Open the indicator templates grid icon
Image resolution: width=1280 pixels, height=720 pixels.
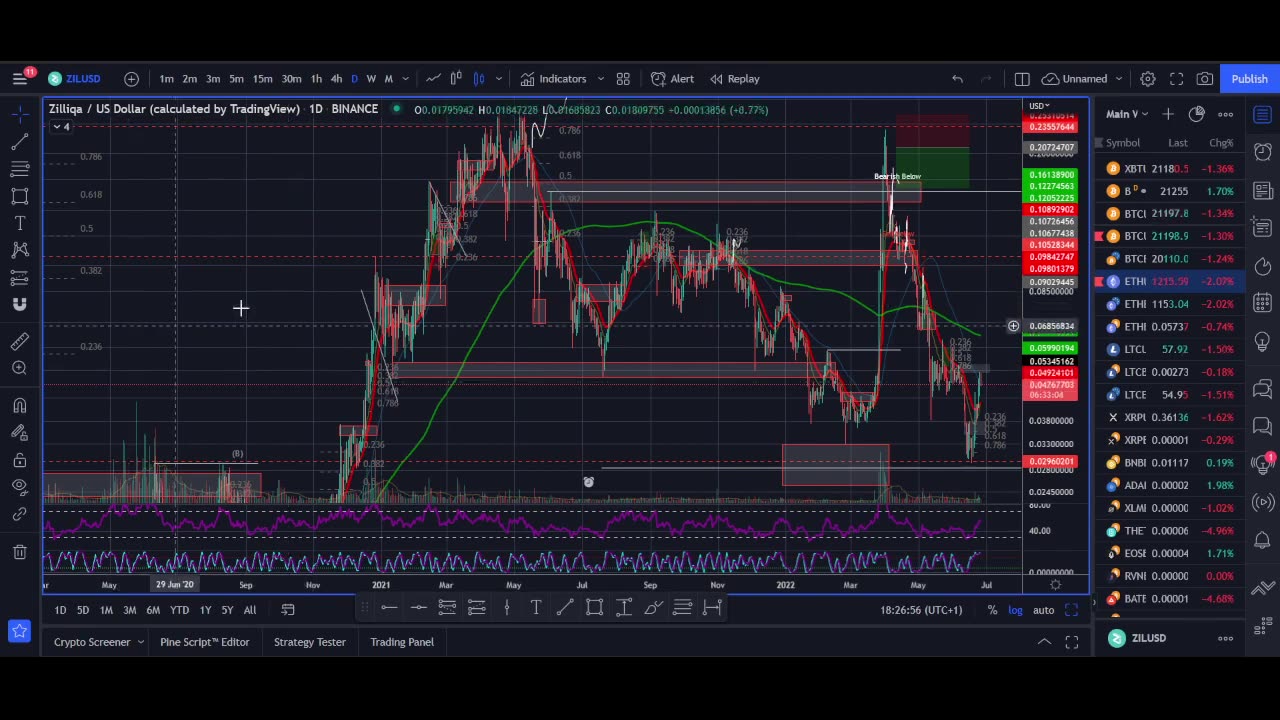coord(623,79)
